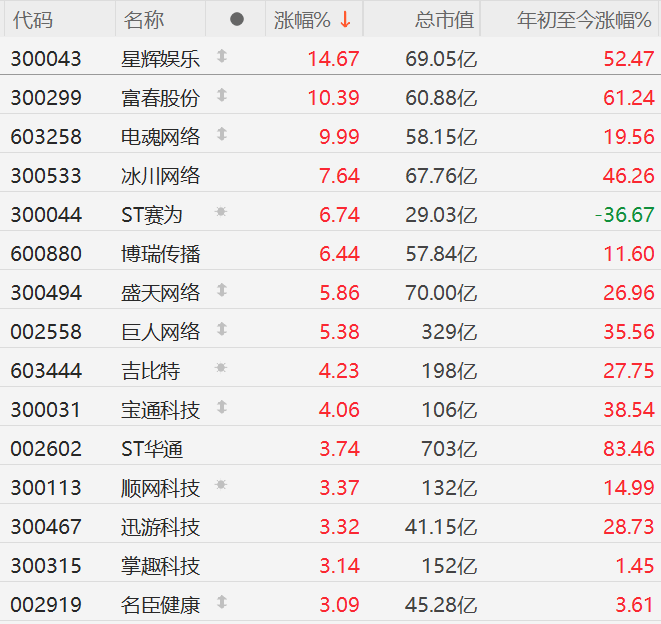Select stock name 电魂网络

[x=160, y=137]
